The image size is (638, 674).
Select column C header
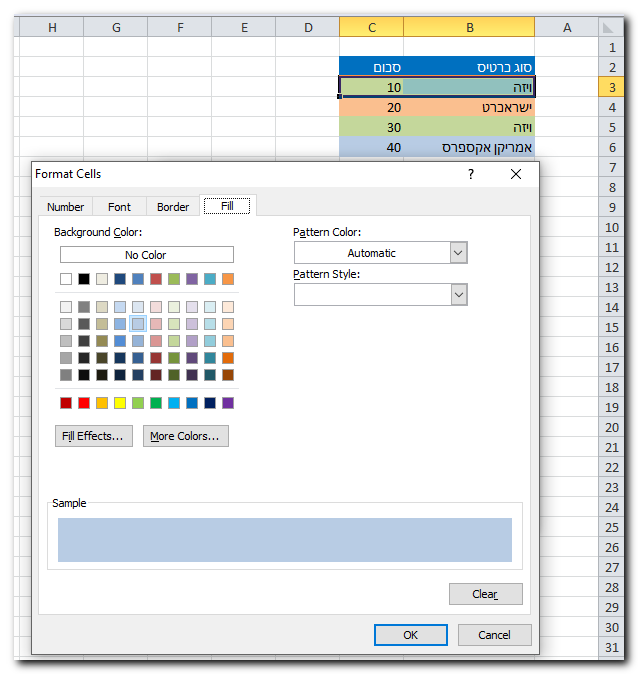click(x=371, y=28)
